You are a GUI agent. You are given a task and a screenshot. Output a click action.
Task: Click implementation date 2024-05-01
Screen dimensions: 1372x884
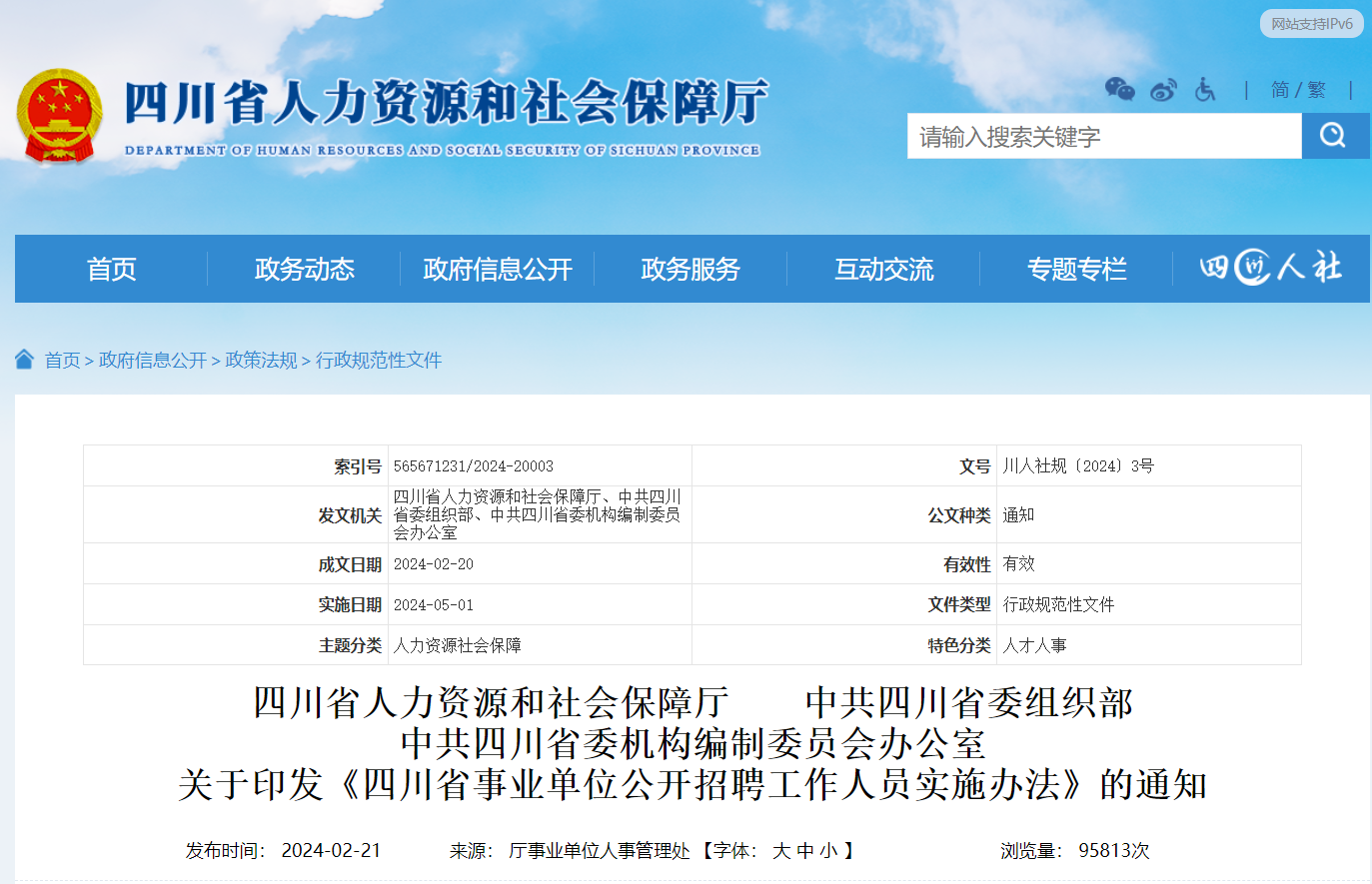[x=434, y=605]
